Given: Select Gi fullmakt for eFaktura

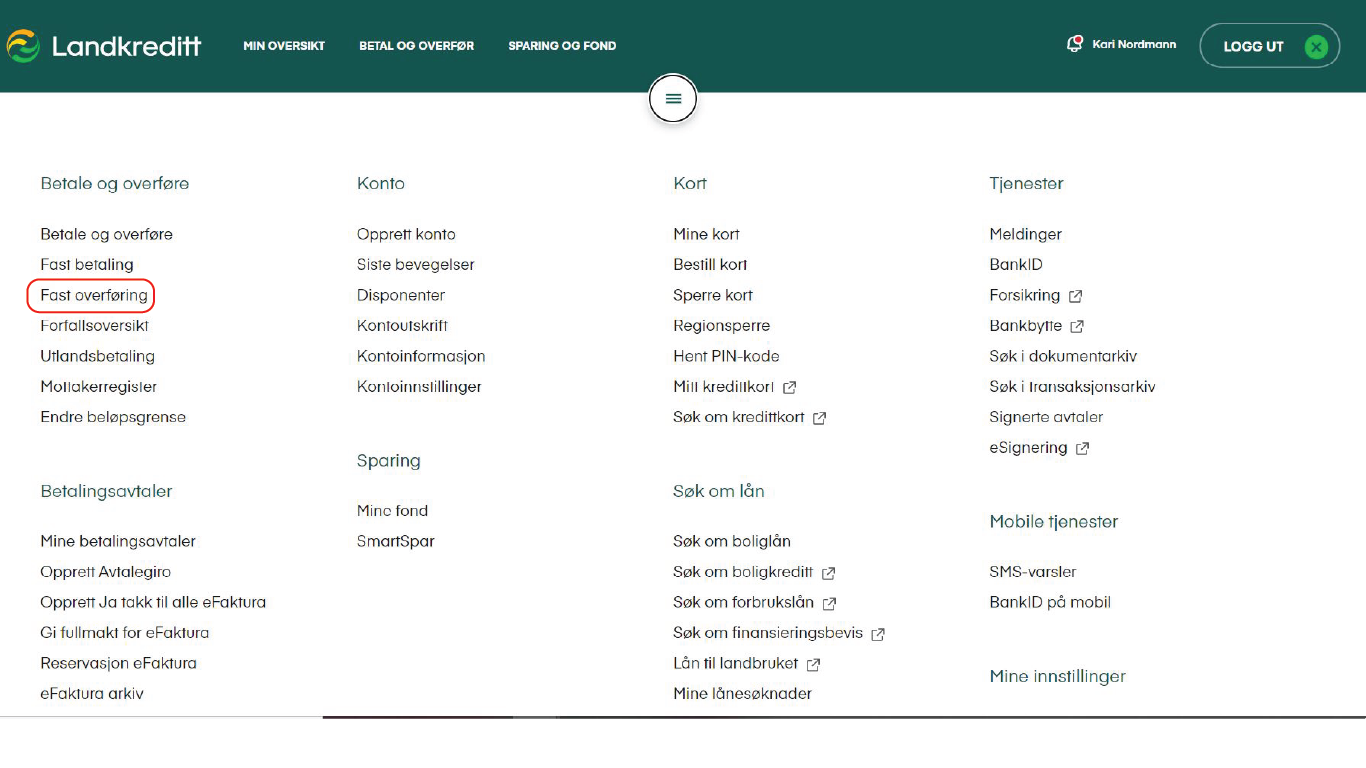Looking at the screenshot, I should point(125,633).
